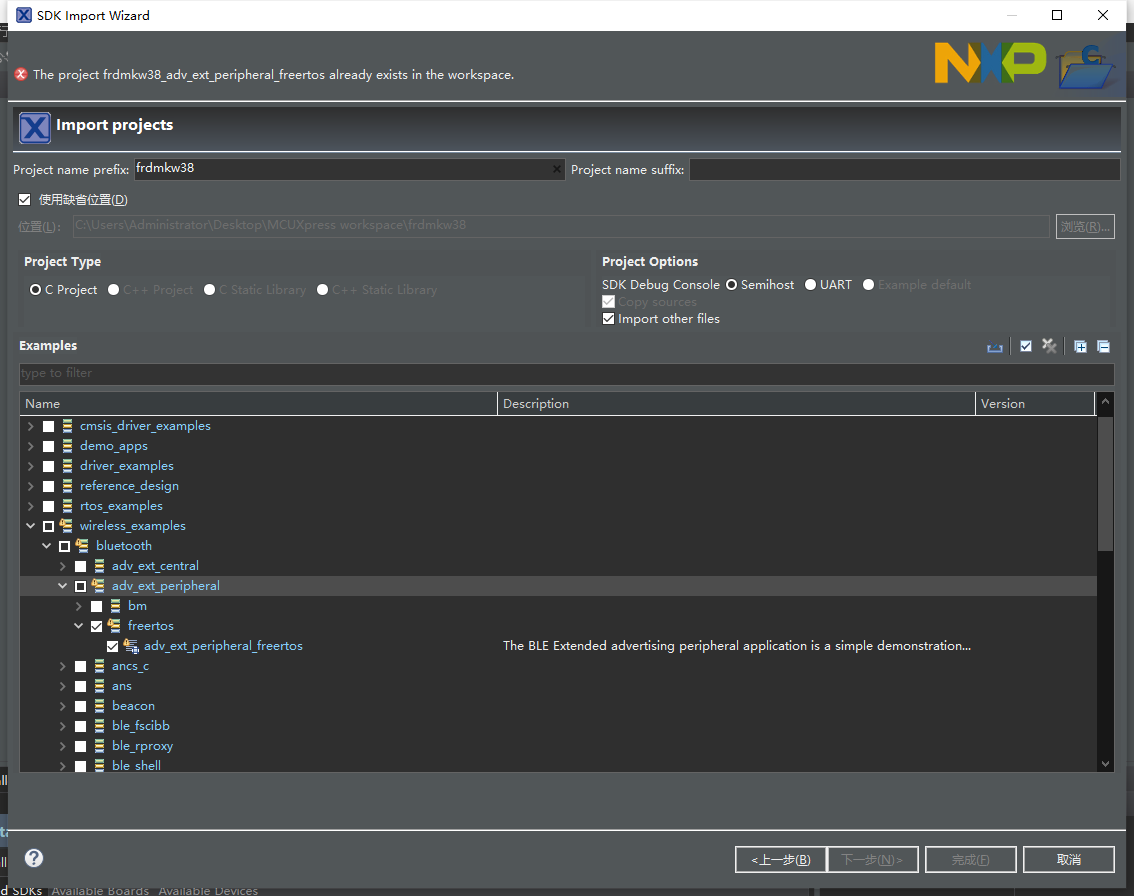The height and width of the screenshot is (896, 1134).
Task: Click the Description column header
Action: click(736, 404)
